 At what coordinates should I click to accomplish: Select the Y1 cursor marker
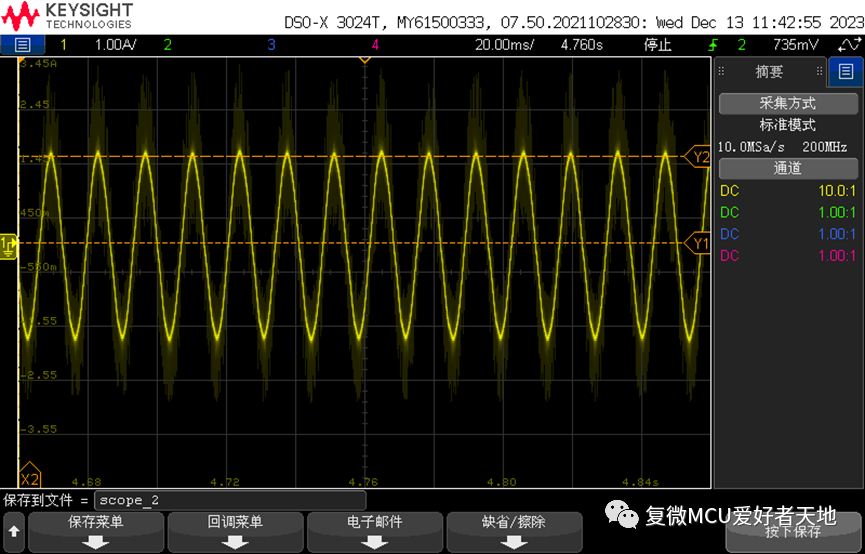click(698, 243)
